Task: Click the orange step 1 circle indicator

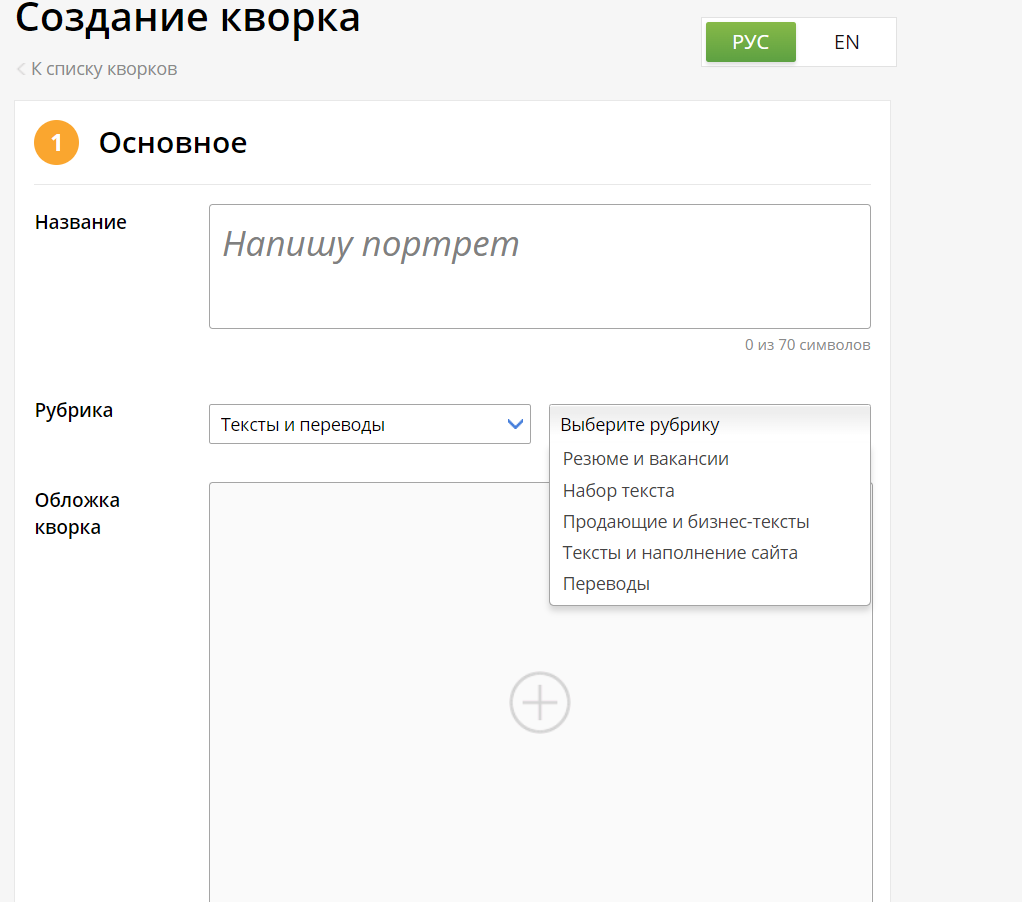Action: (x=56, y=142)
